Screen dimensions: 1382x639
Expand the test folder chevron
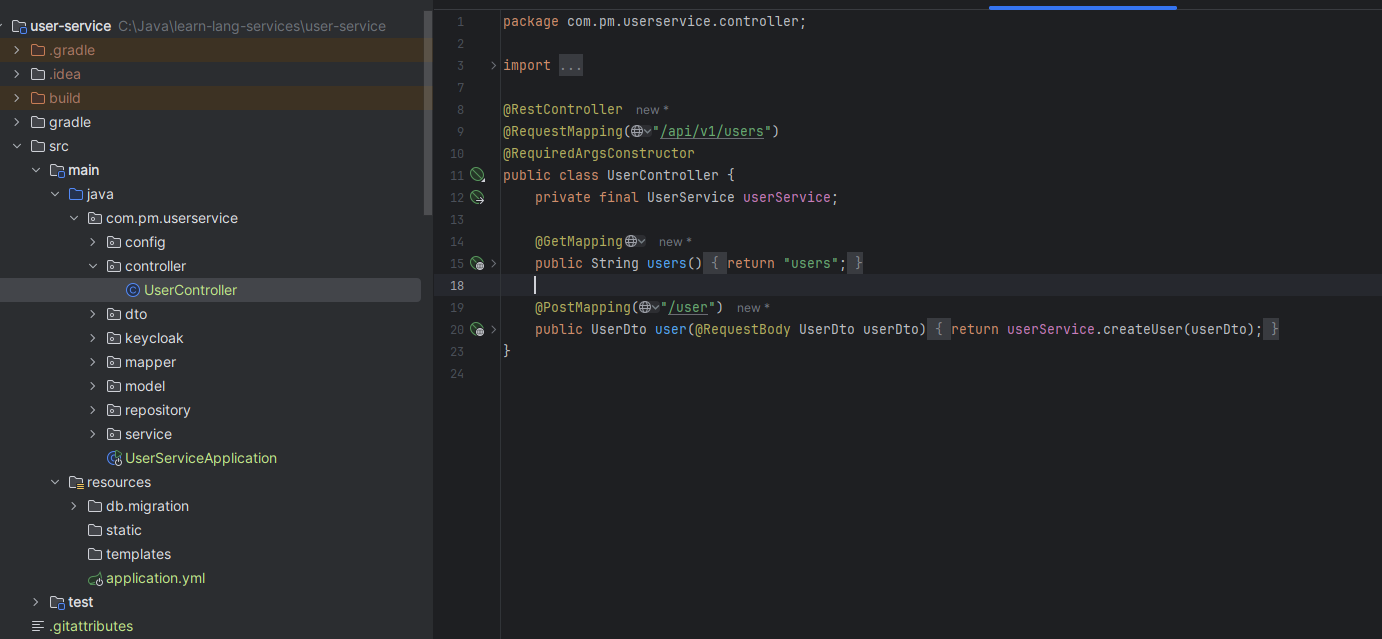pos(36,602)
